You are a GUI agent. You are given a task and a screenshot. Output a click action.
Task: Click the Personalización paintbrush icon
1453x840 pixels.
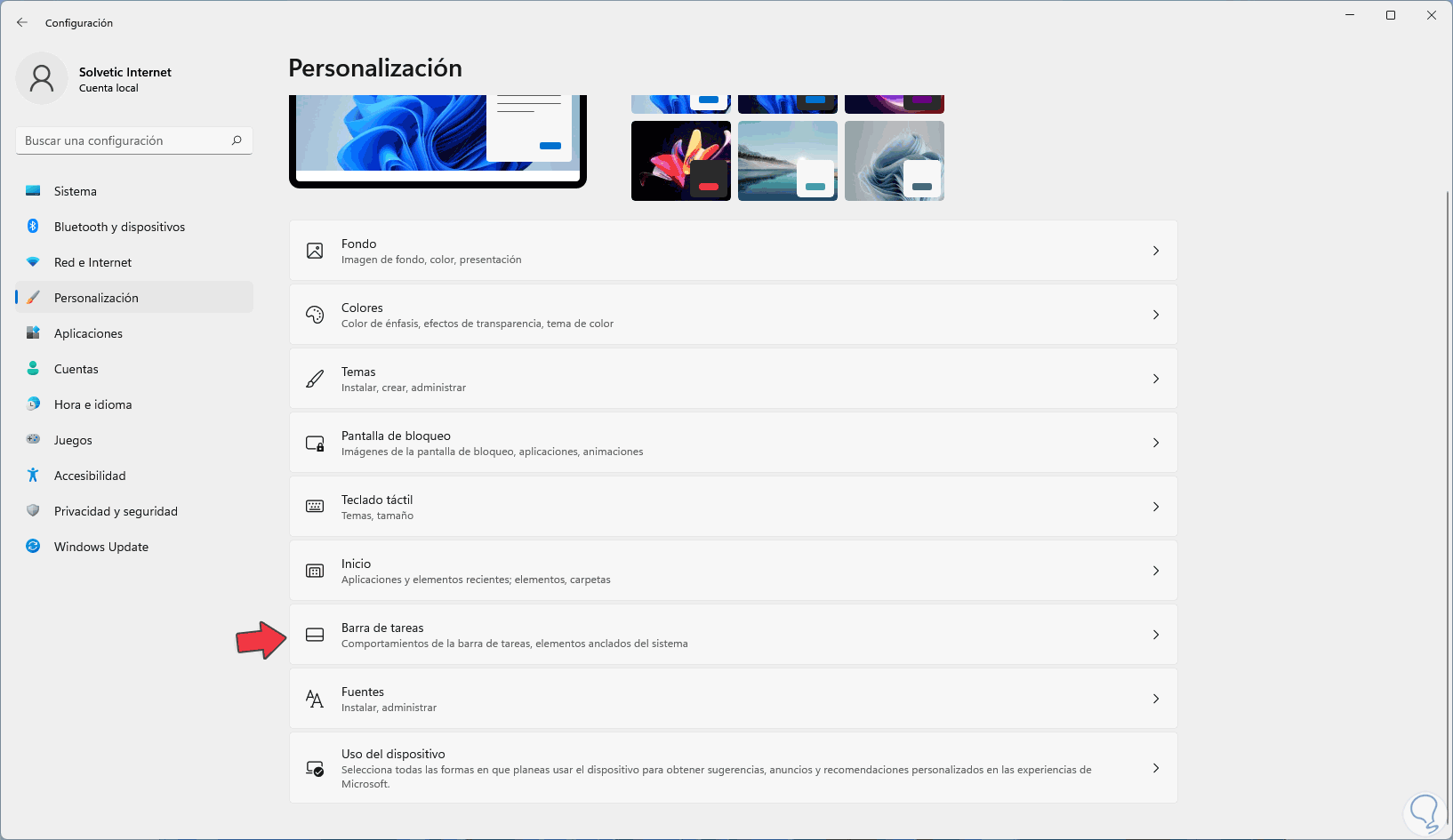point(33,298)
